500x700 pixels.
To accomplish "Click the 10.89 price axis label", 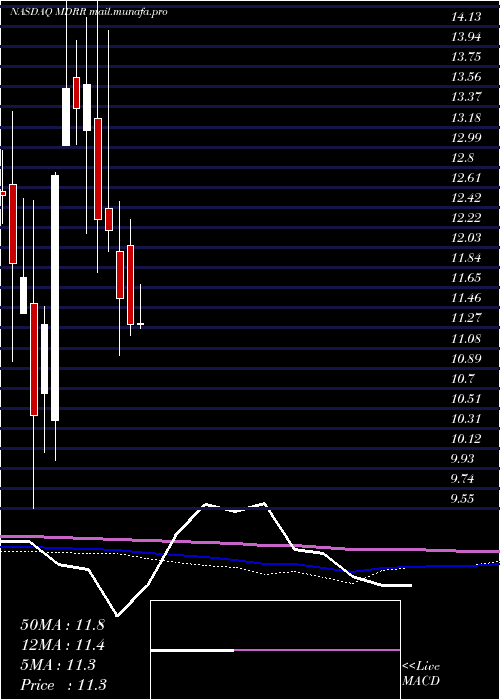I will click(467, 359).
